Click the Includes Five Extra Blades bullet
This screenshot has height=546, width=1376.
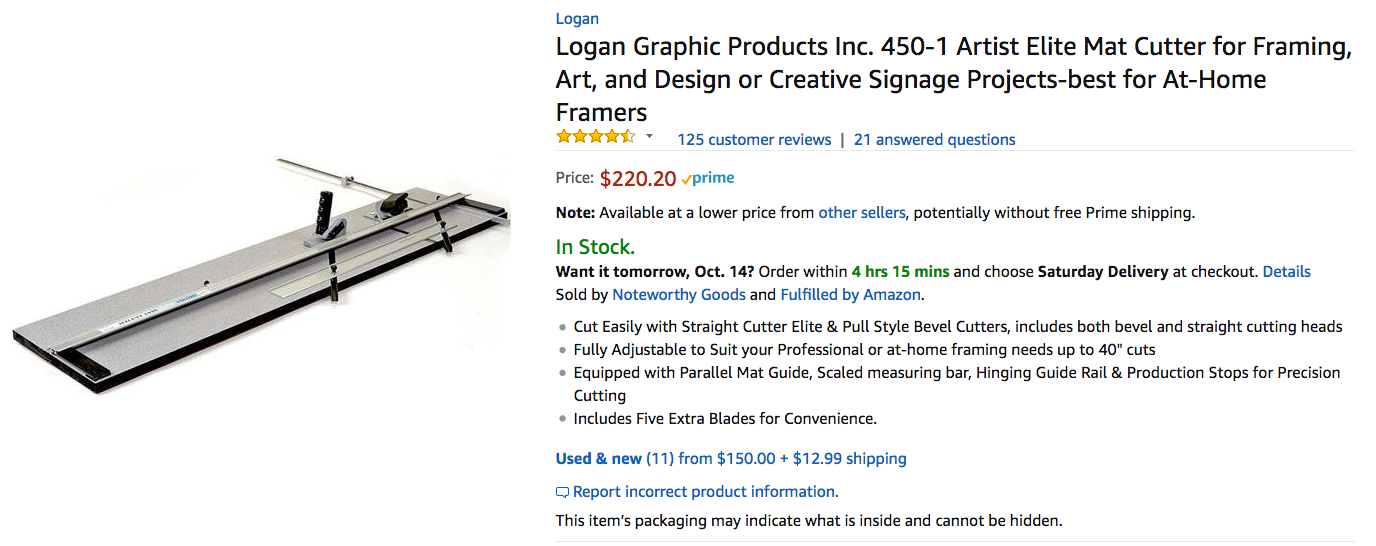pos(724,418)
